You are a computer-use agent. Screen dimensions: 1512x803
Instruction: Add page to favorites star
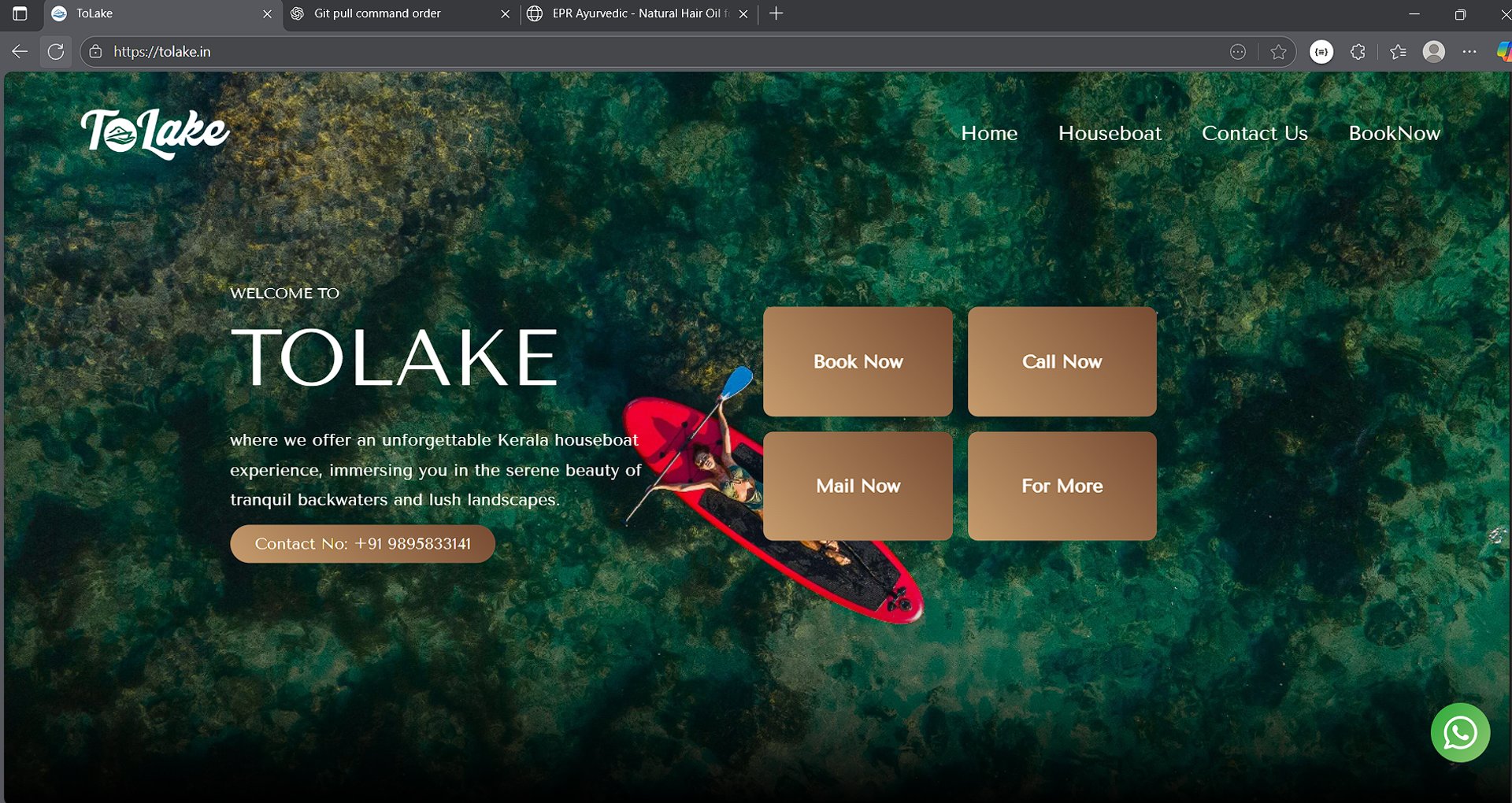[1278, 52]
